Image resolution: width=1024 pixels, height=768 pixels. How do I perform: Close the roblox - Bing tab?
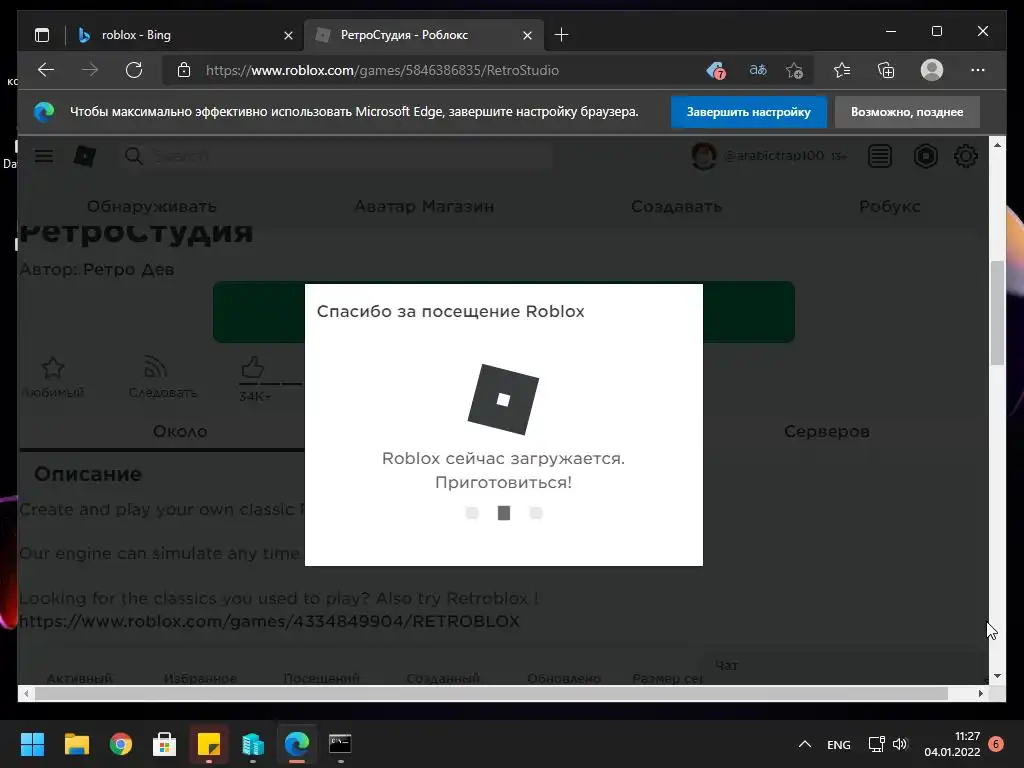pyautogui.click(x=288, y=35)
